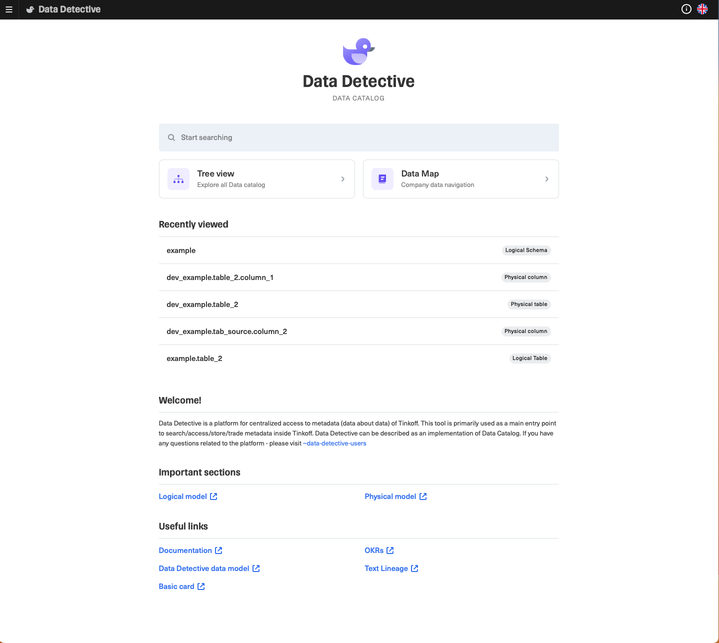
Task: Focus the Start searching field
Action: [359, 138]
